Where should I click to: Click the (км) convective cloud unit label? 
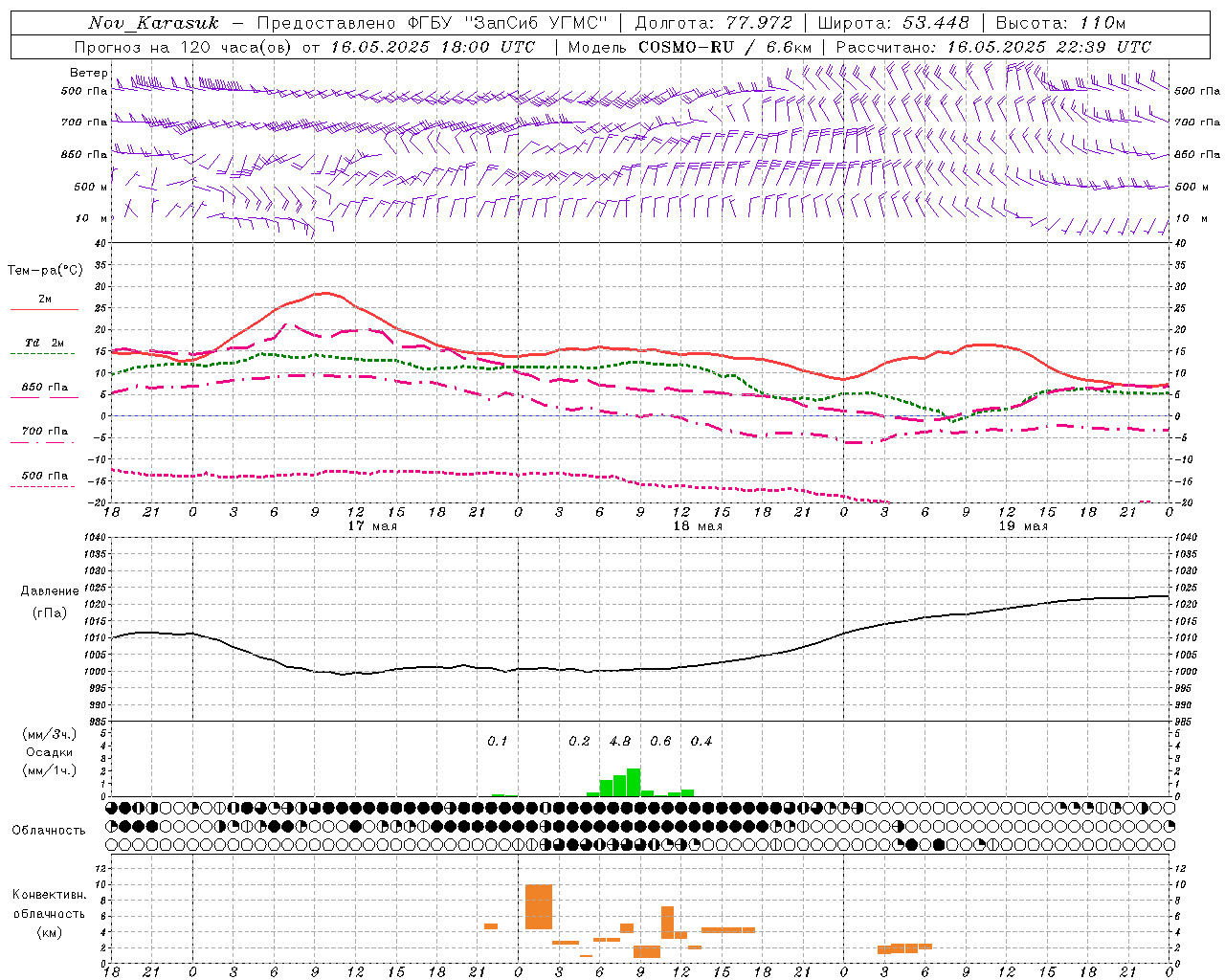coord(50,932)
